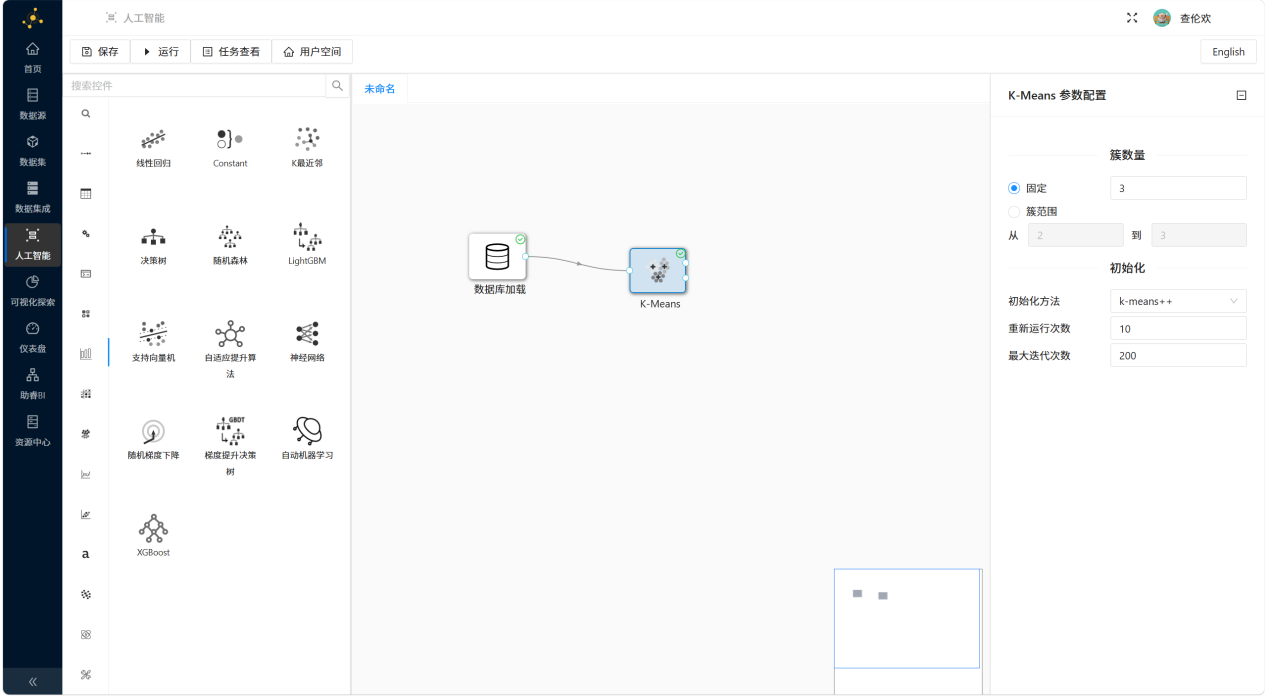The width and height of the screenshot is (1267, 697).
Task: Select the 梯度提升决策树 GBDT widget
Action: click(x=230, y=447)
